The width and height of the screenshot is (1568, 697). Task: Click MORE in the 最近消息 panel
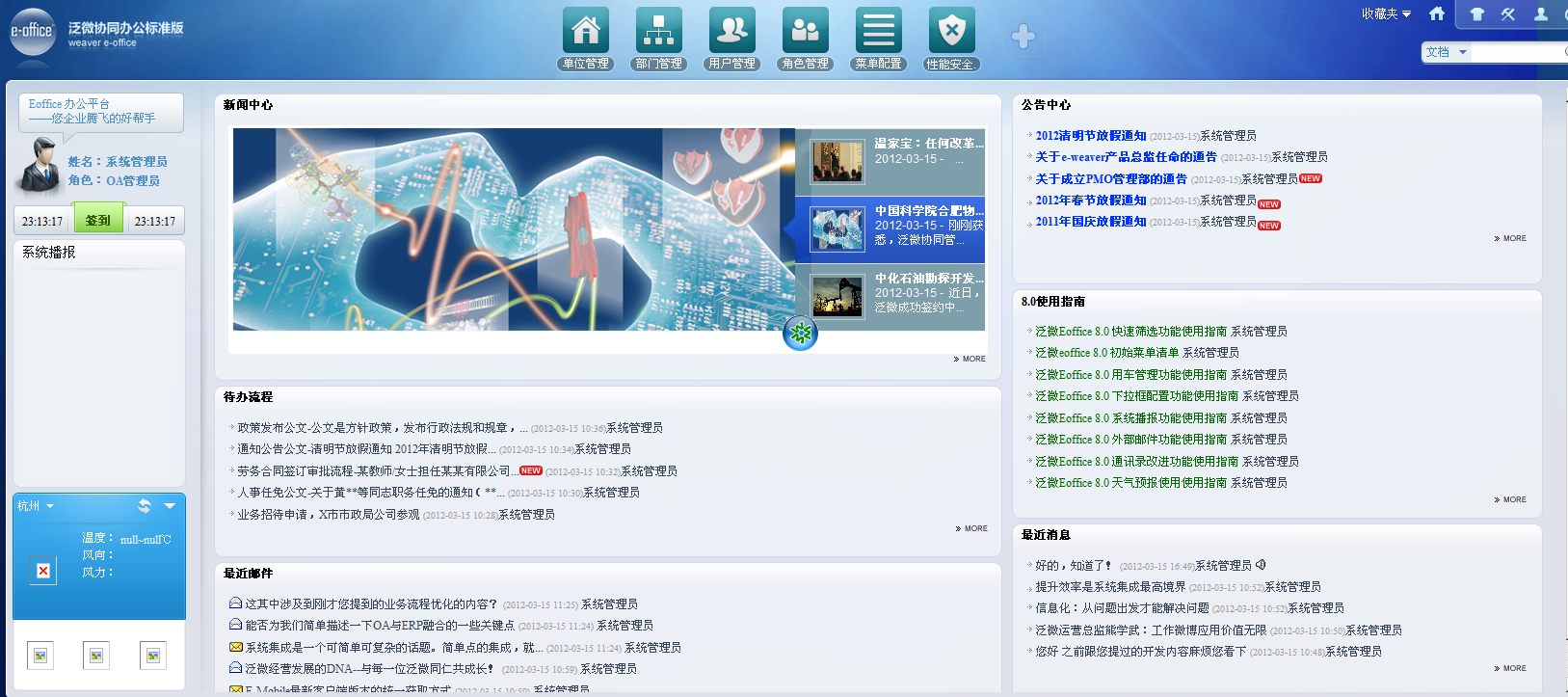1510,668
